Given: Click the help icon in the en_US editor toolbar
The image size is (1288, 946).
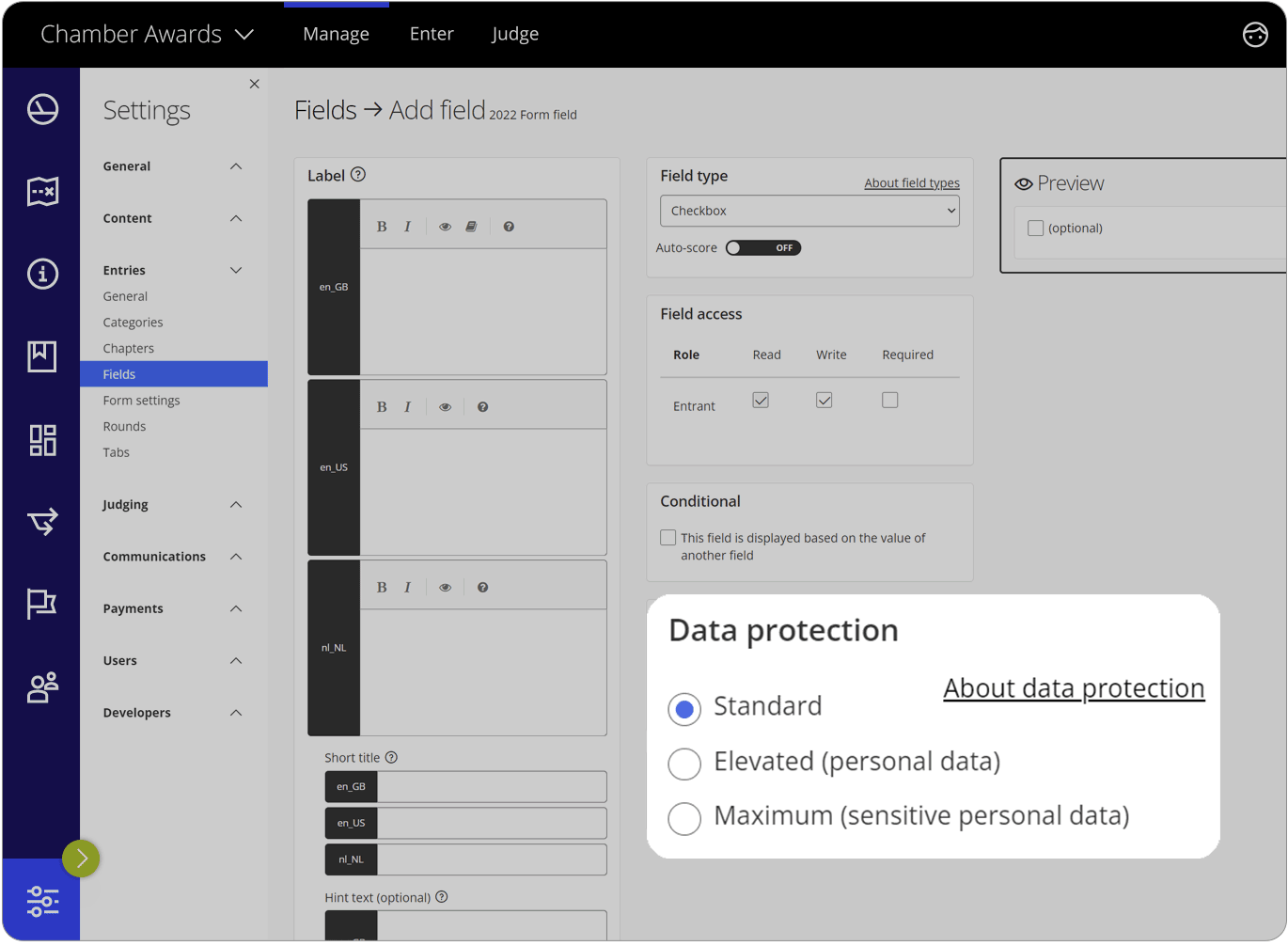Looking at the screenshot, I should 482,406.
